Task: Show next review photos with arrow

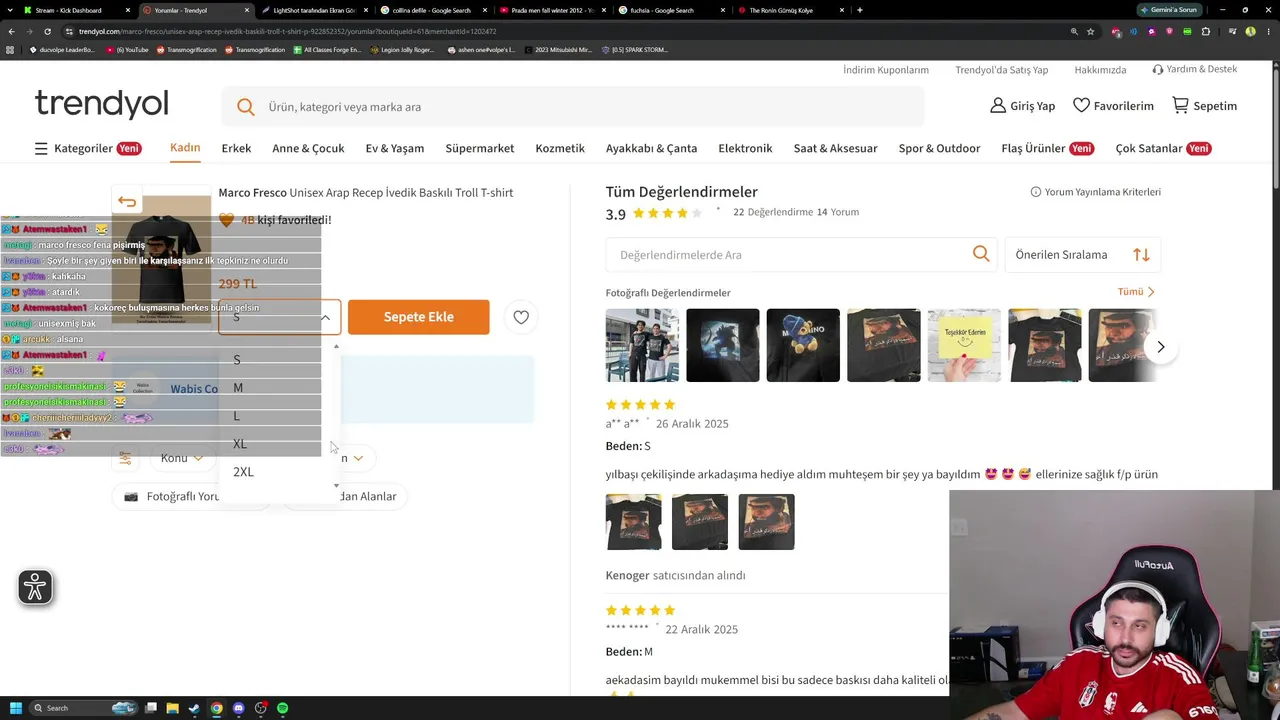Action: pos(1160,347)
